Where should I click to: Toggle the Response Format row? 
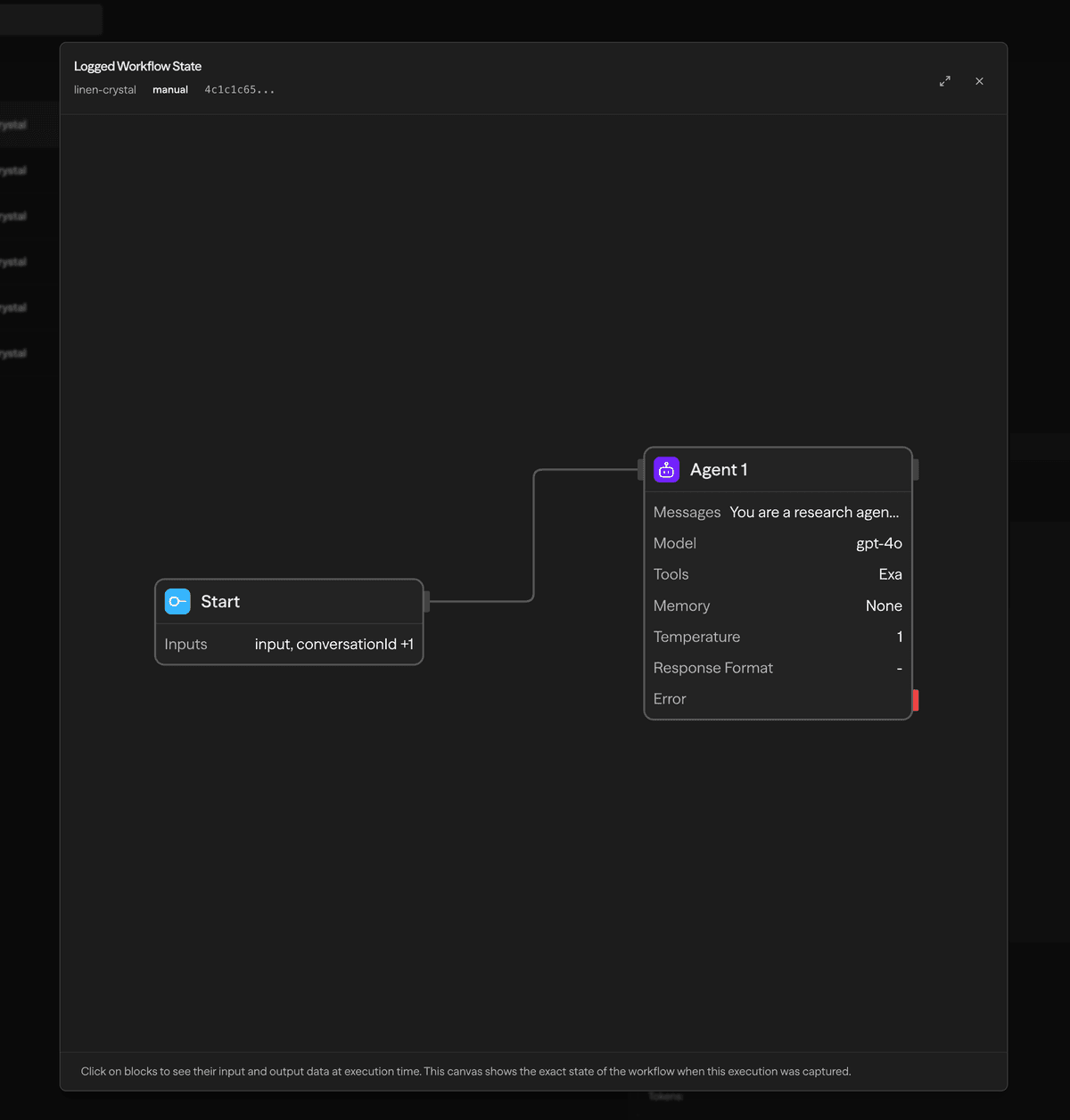[776, 667]
